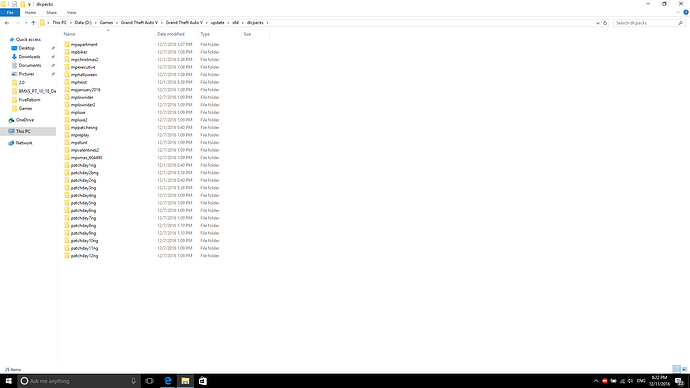Go up one folder level arrow
The width and height of the screenshot is (690, 388).
[33, 23]
